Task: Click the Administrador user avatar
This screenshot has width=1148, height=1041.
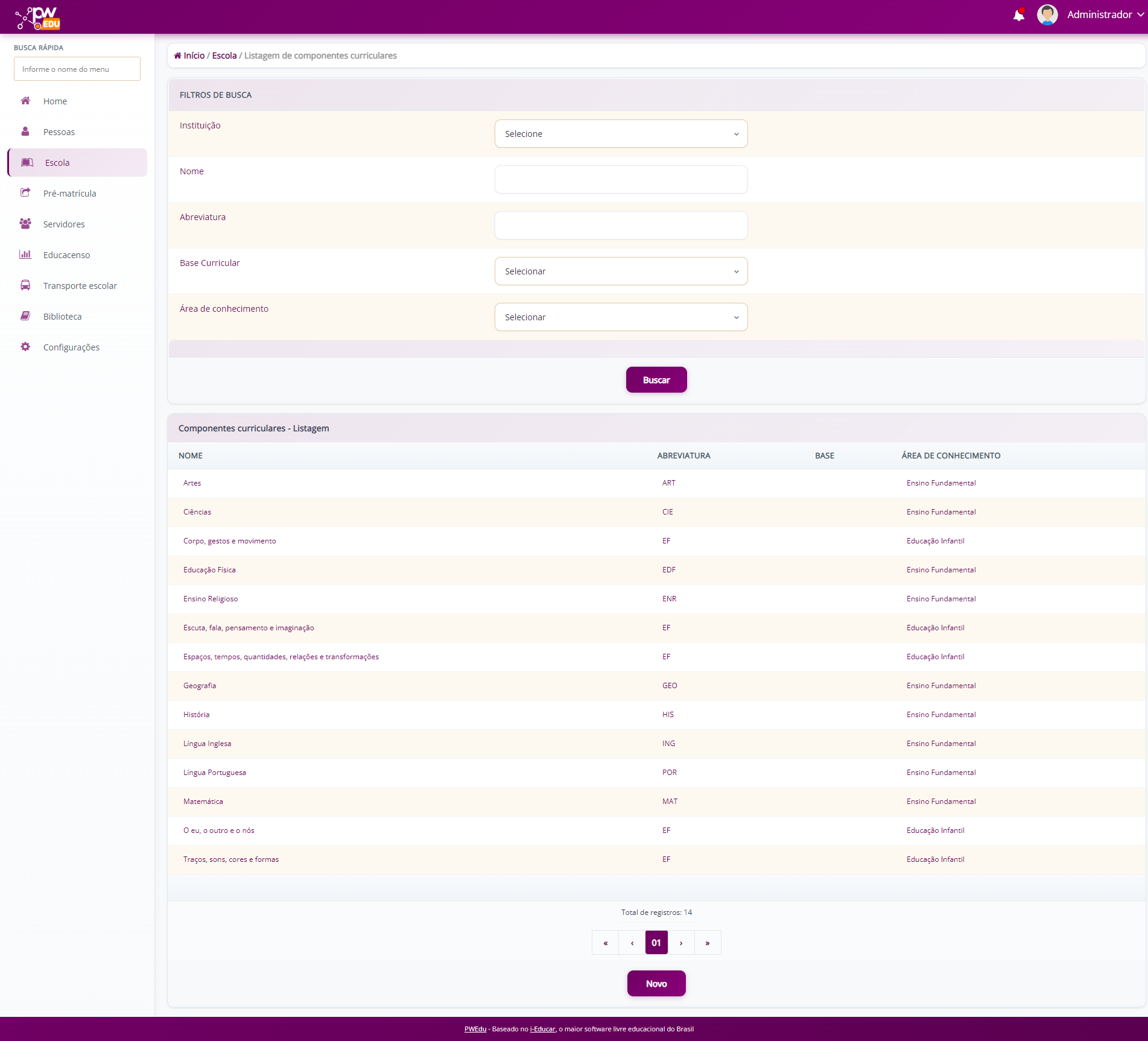Action: [1047, 15]
